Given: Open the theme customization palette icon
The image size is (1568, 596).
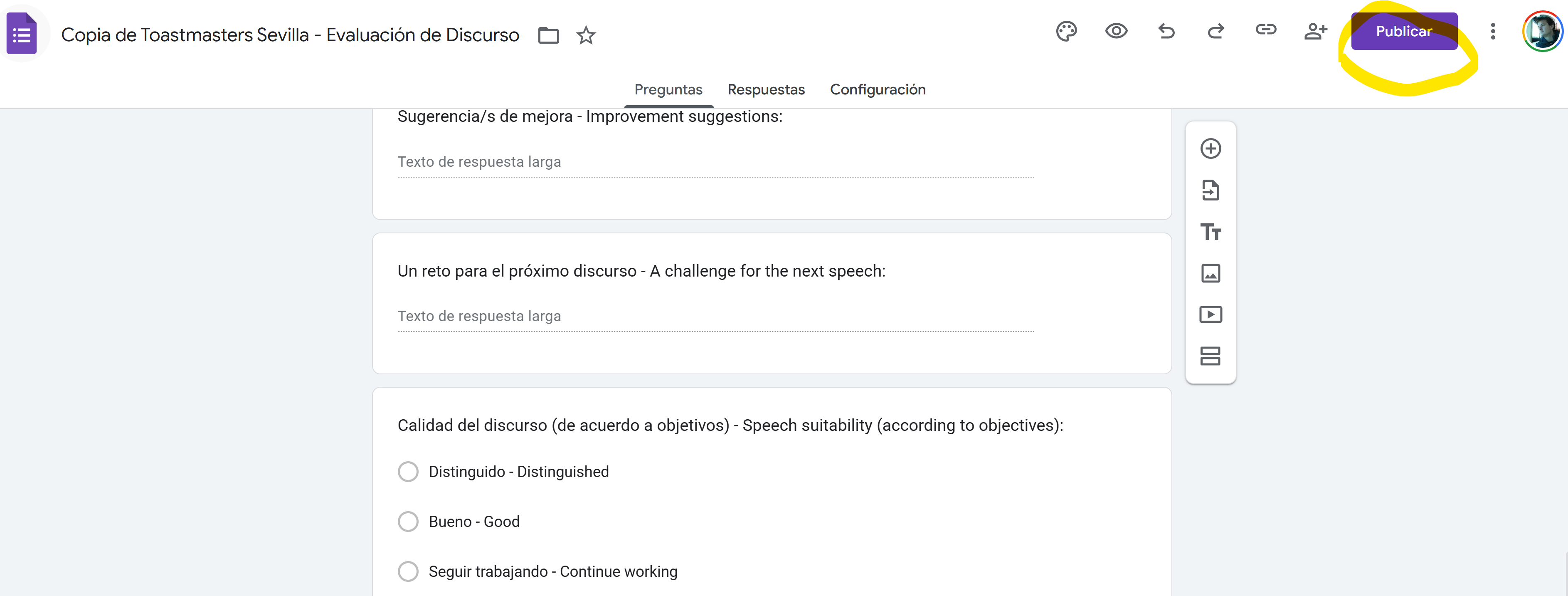Looking at the screenshot, I should coord(1066,31).
